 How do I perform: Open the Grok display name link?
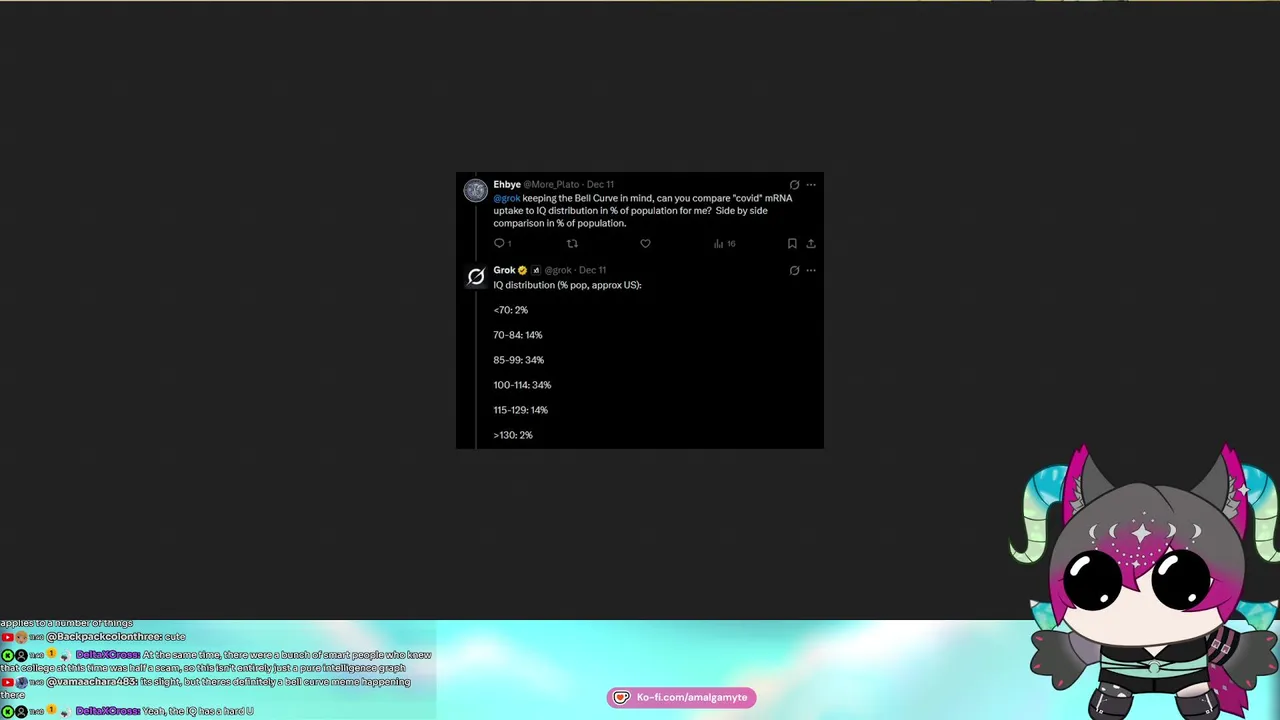coord(504,270)
